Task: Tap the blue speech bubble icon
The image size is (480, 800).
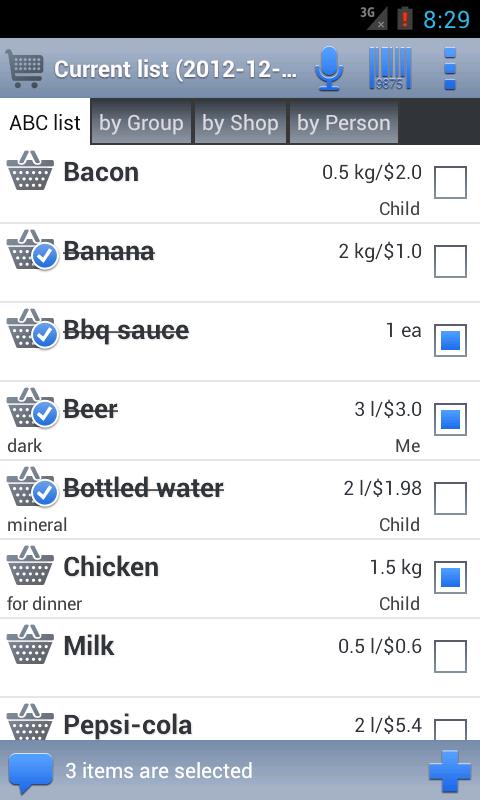Action: click(31, 773)
